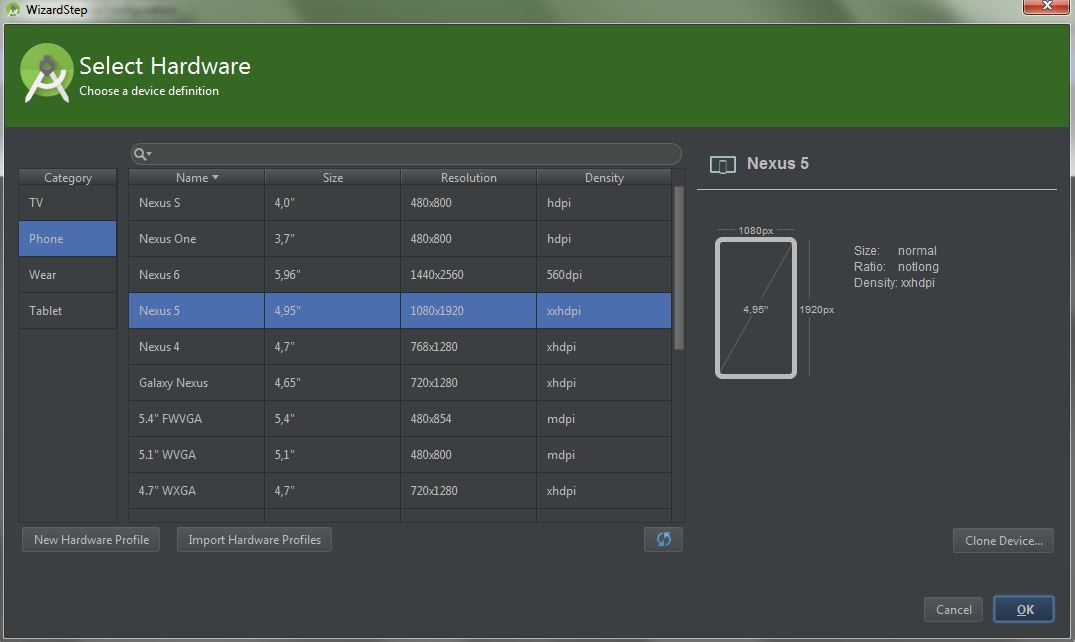Click the Resolution column header
Viewport: 1075px width, 642px height.
pyautogui.click(x=468, y=177)
